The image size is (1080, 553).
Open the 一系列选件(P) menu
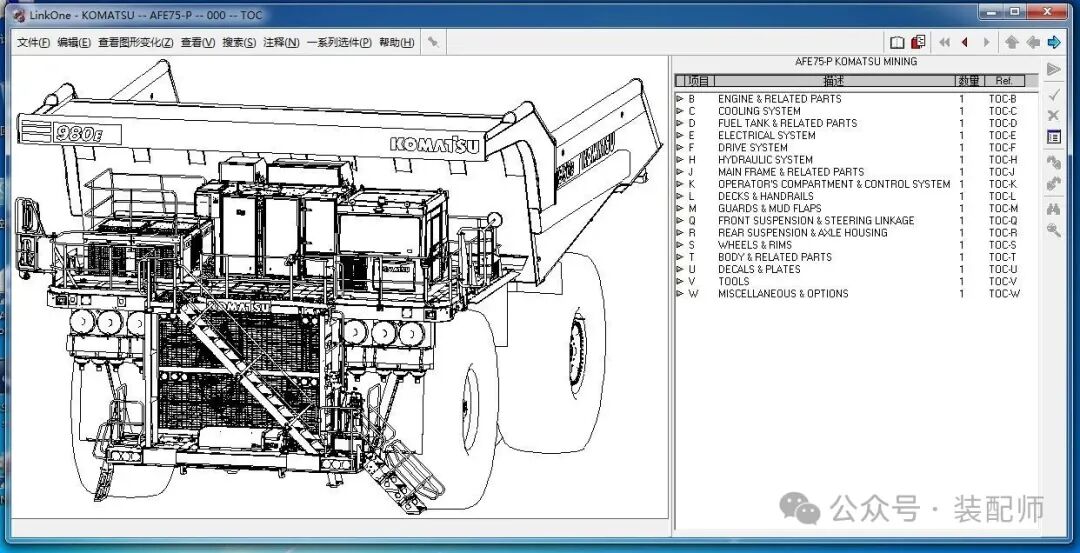click(x=340, y=43)
